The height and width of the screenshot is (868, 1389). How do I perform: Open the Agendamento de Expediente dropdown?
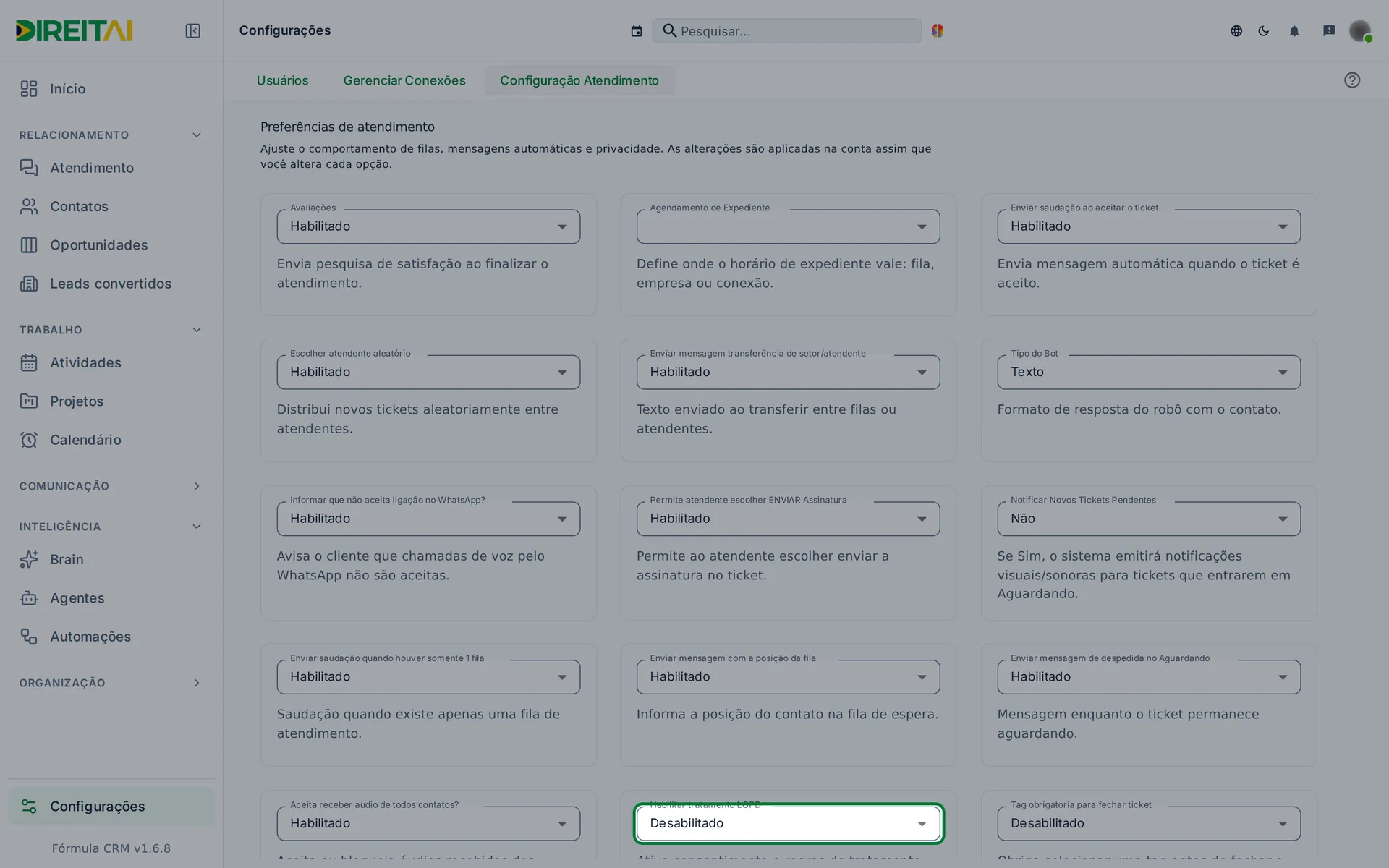[788, 226]
